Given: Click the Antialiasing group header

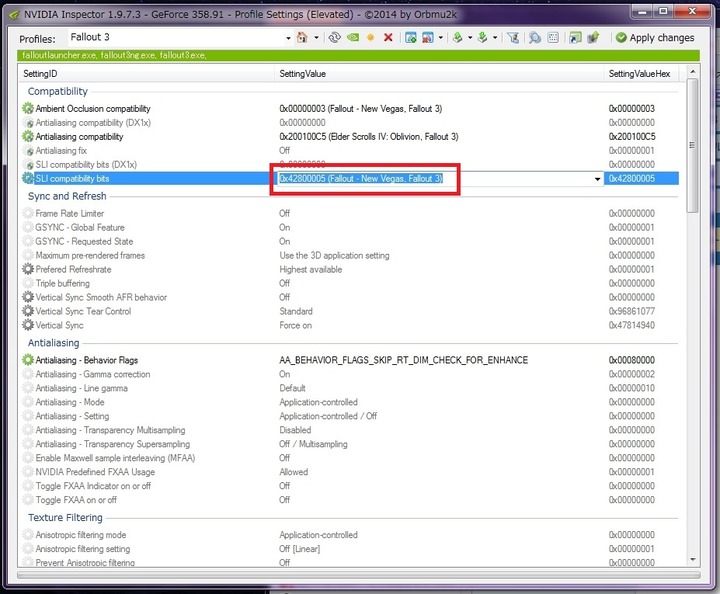Looking at the screenshot, I should pyautogui.click(x=53, y=343).
